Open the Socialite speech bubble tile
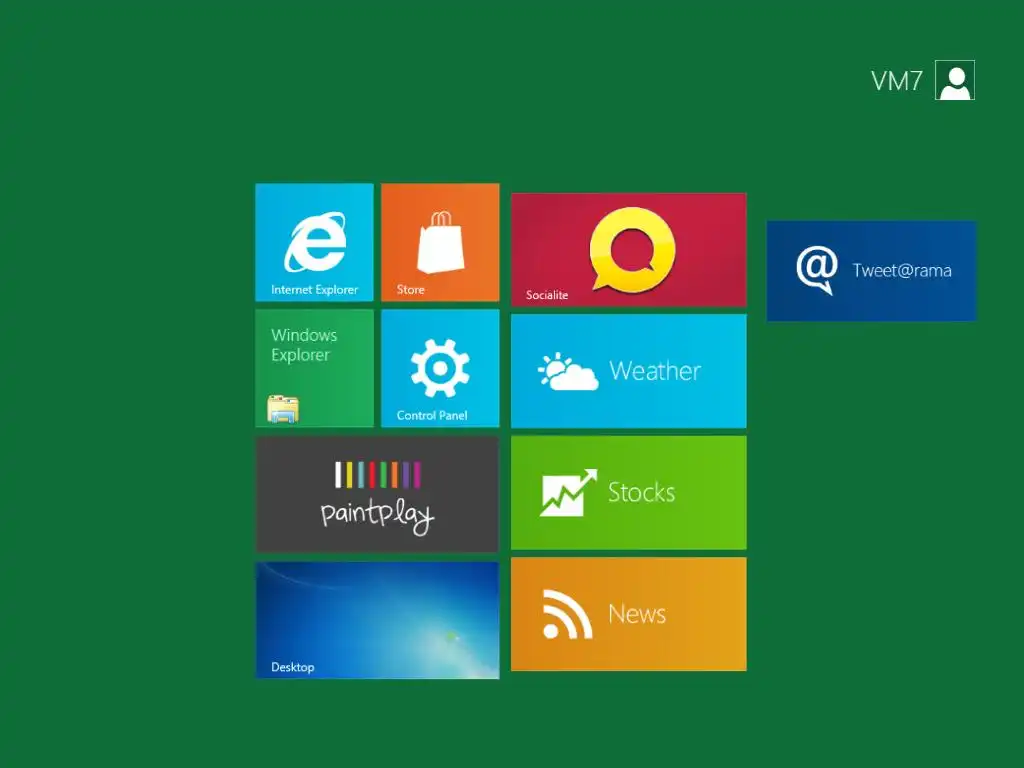This screenshot has height=768, width=1024. click(x=628, y=249)
